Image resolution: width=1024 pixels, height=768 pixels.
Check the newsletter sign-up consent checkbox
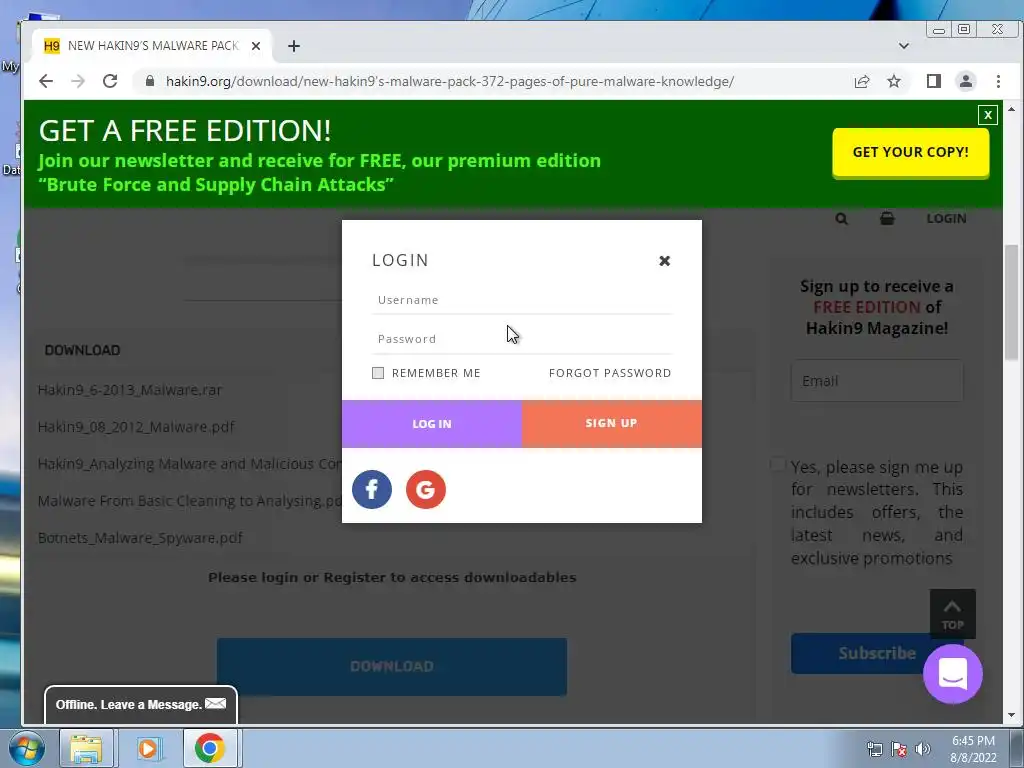pyautogui.click(x=777, y=465)
